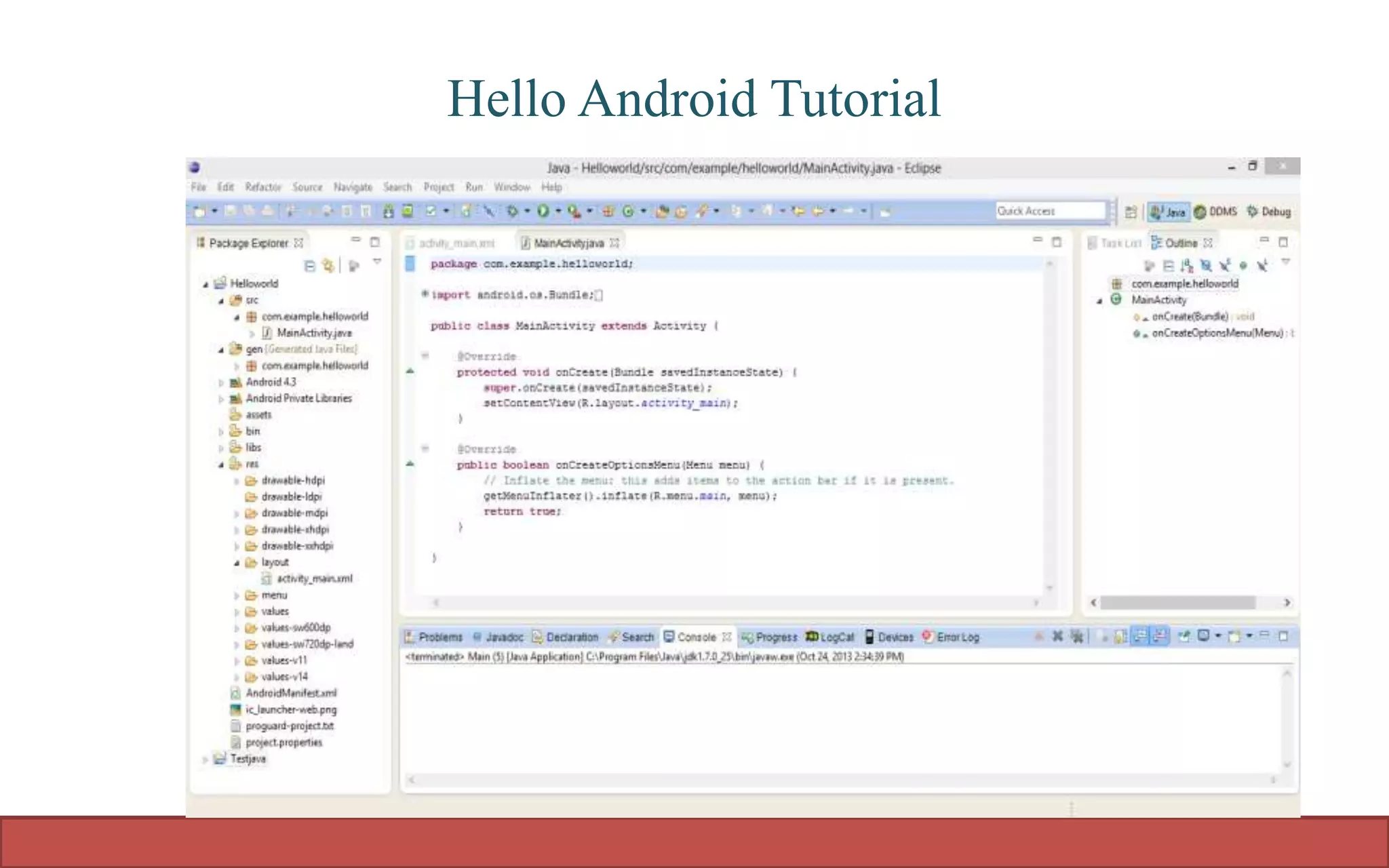The height and width of the screenshot is (868, 1389).
Task: Click Display Selected Console monitor icon
Action: (1205, 636)
